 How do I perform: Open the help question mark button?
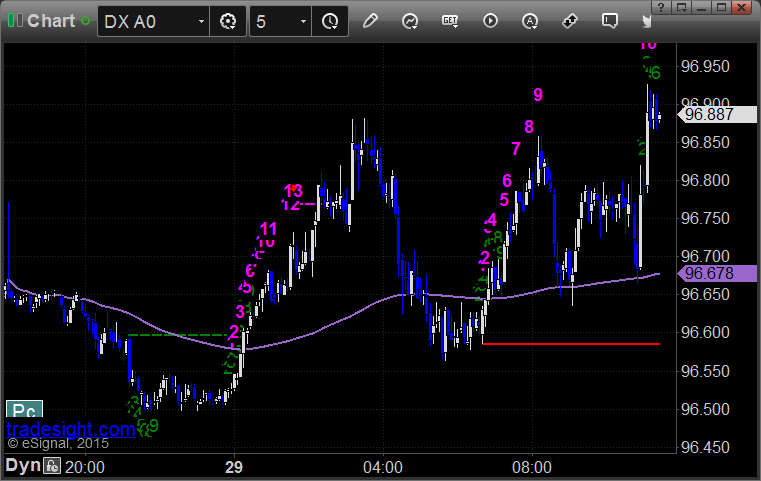[x=661, y=8]
